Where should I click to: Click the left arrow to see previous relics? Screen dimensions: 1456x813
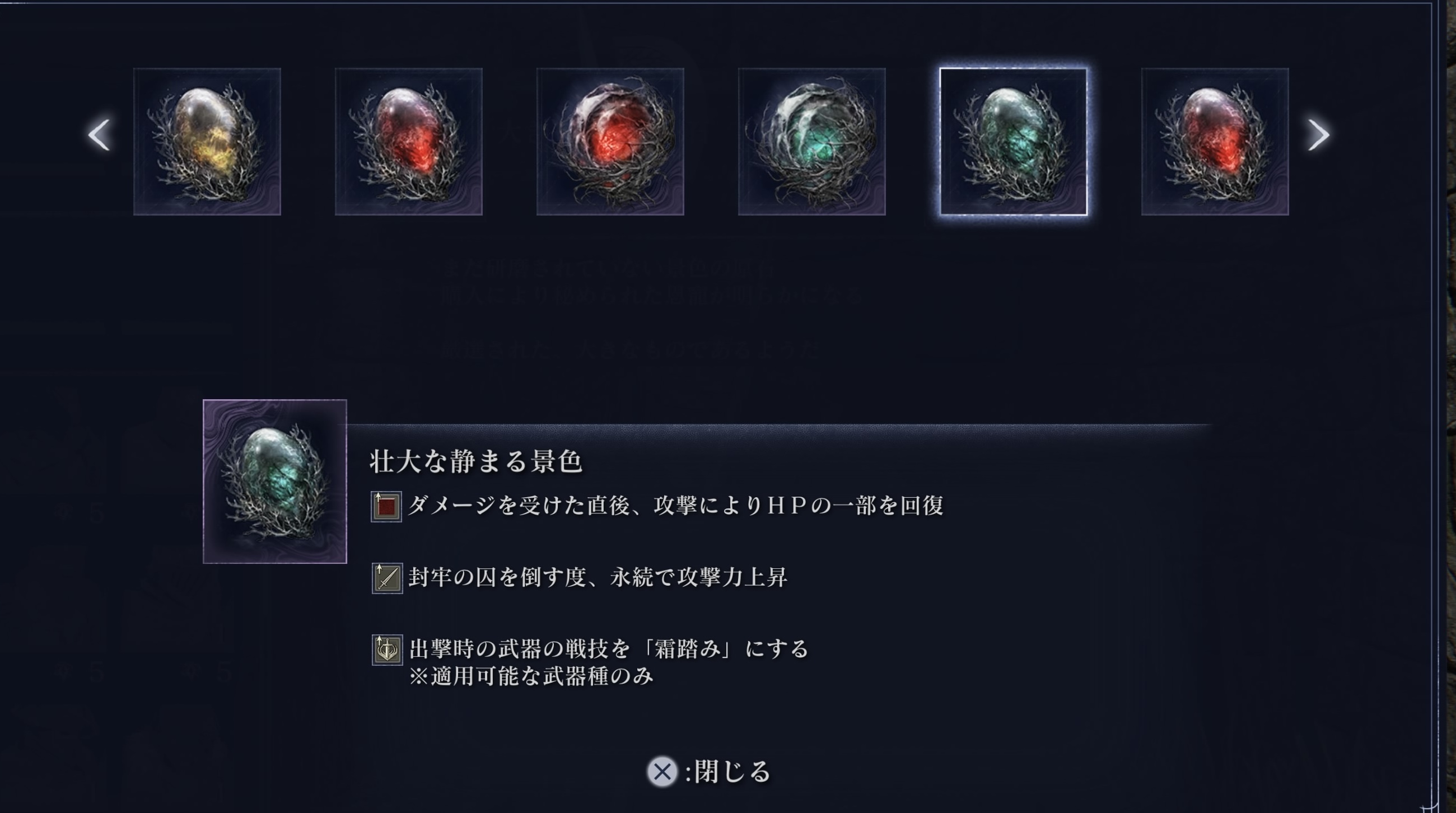(100, 135)
